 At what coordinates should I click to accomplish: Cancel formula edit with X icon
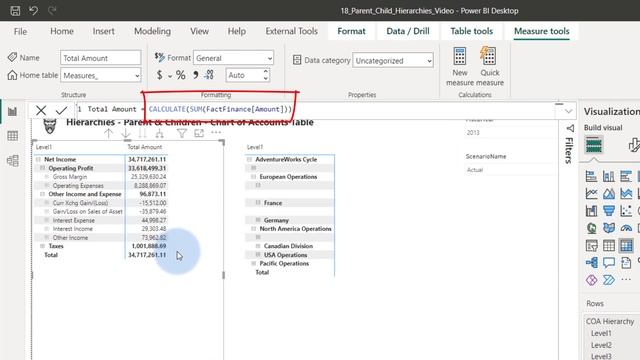tap(41, 110)
